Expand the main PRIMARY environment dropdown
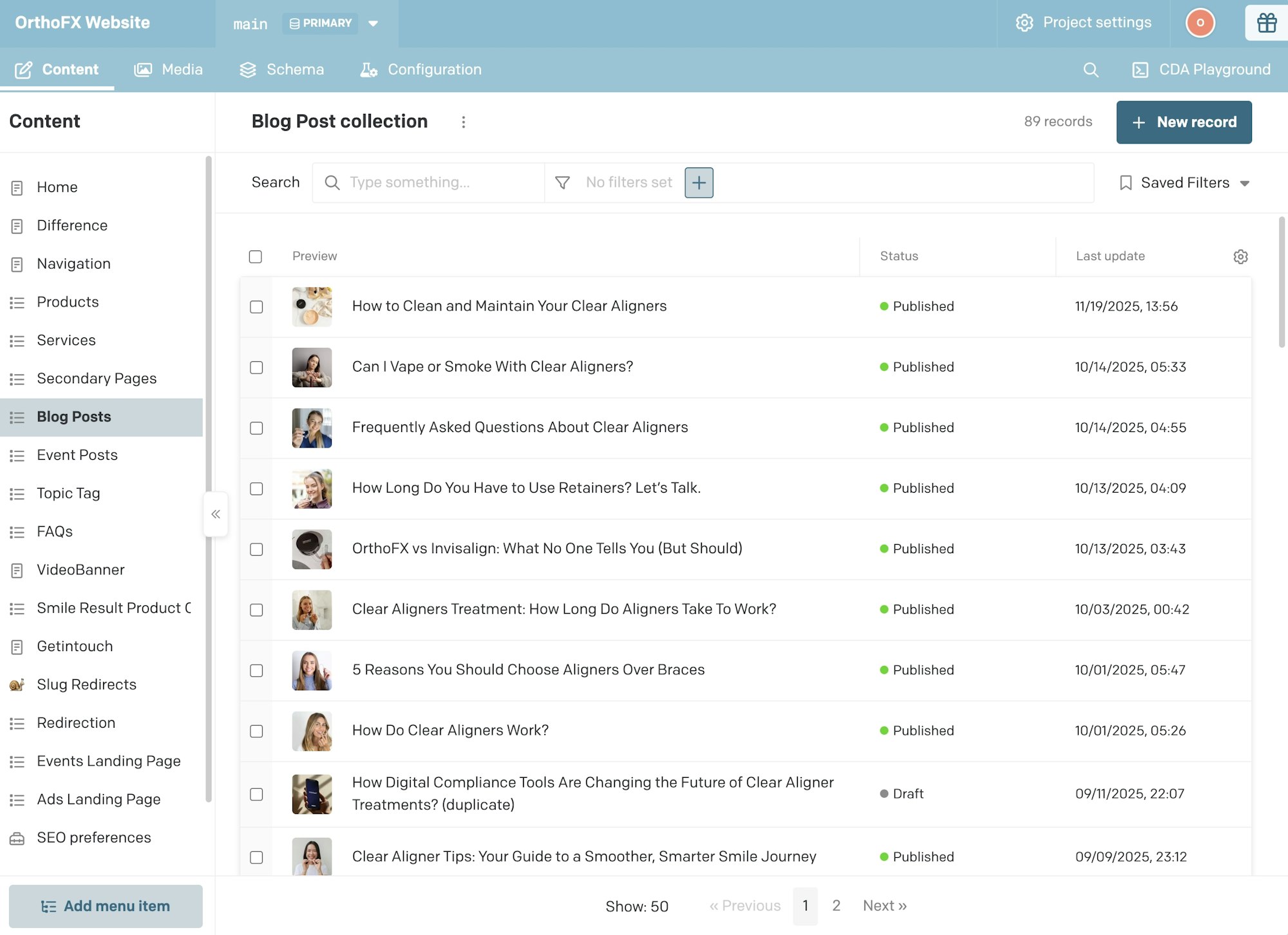1288x935 pixels. pos(373,24)
